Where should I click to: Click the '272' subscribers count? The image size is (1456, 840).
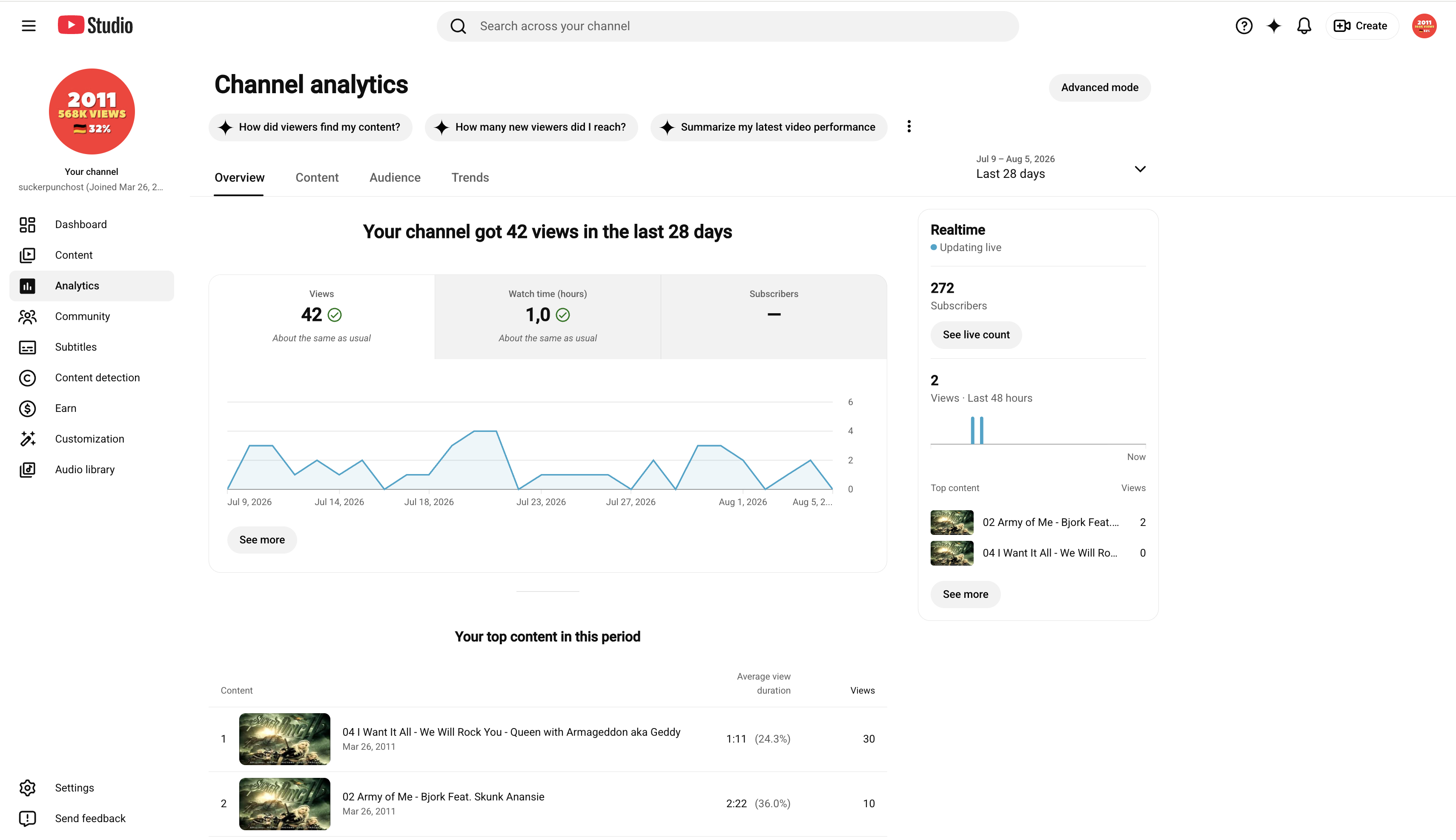point(942,288)
